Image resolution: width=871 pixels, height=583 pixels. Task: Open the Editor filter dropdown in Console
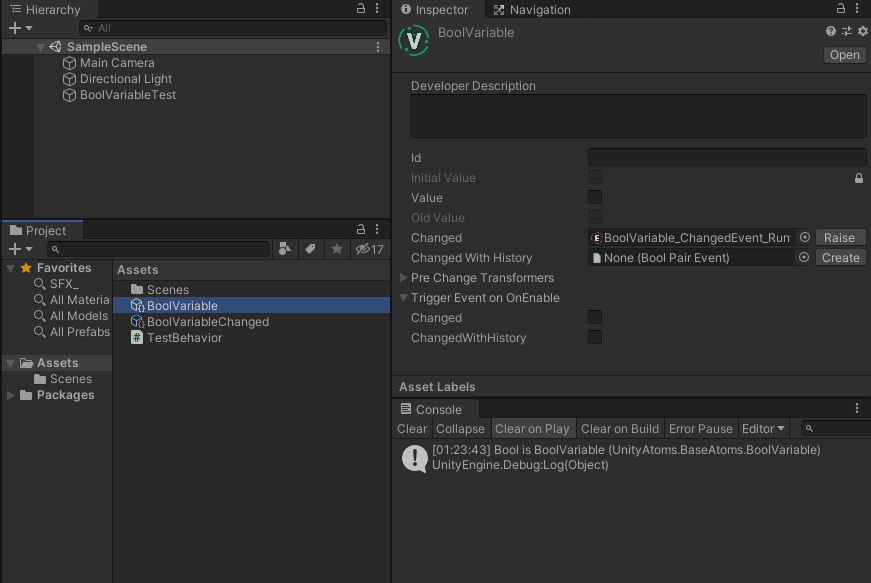coord(763,428)
